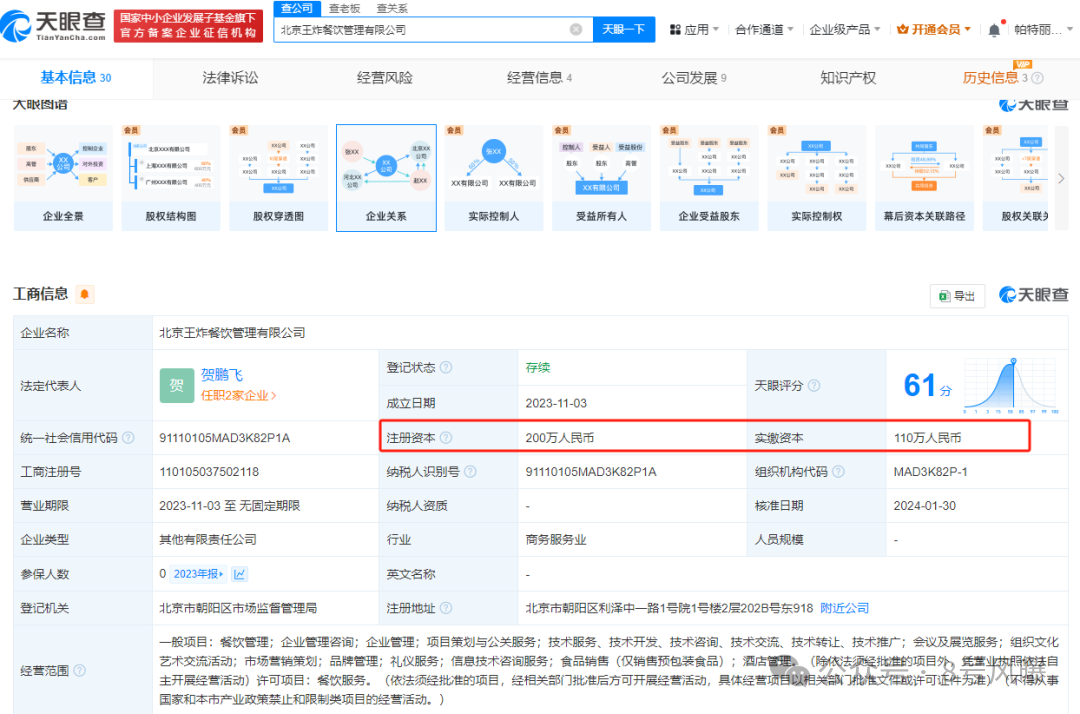This screenshot has width=1080, height=714.
Task: Open the insured-count trend chart icon
Action: (240, 574)
